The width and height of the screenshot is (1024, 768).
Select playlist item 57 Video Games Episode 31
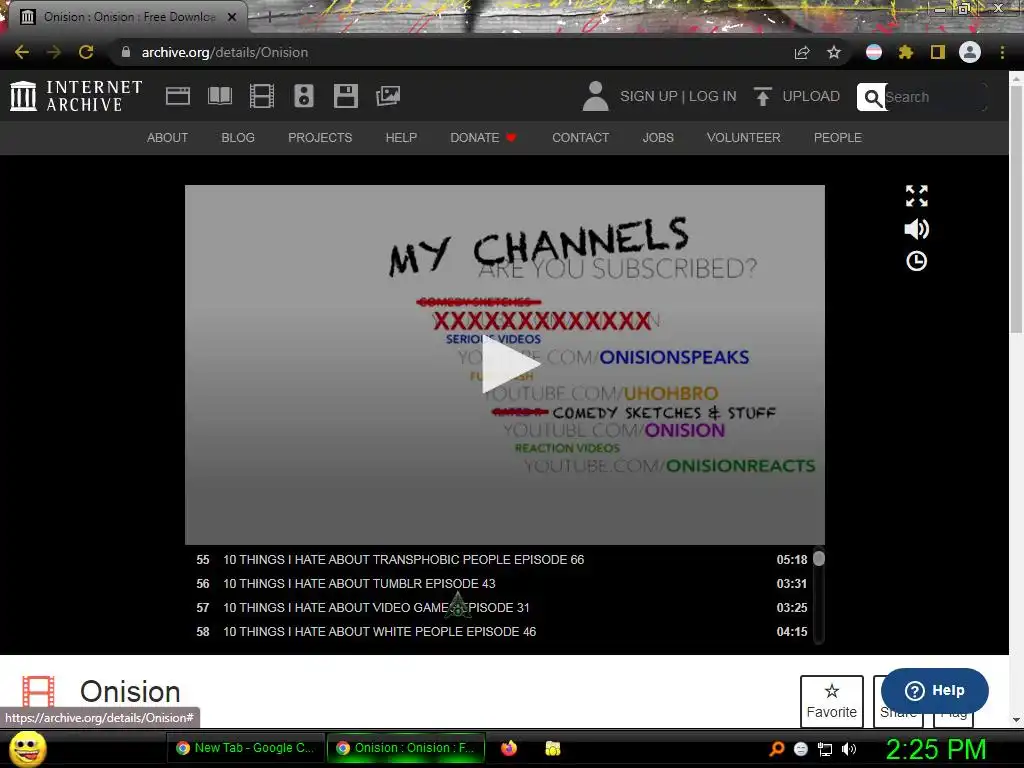coord(502,608)
